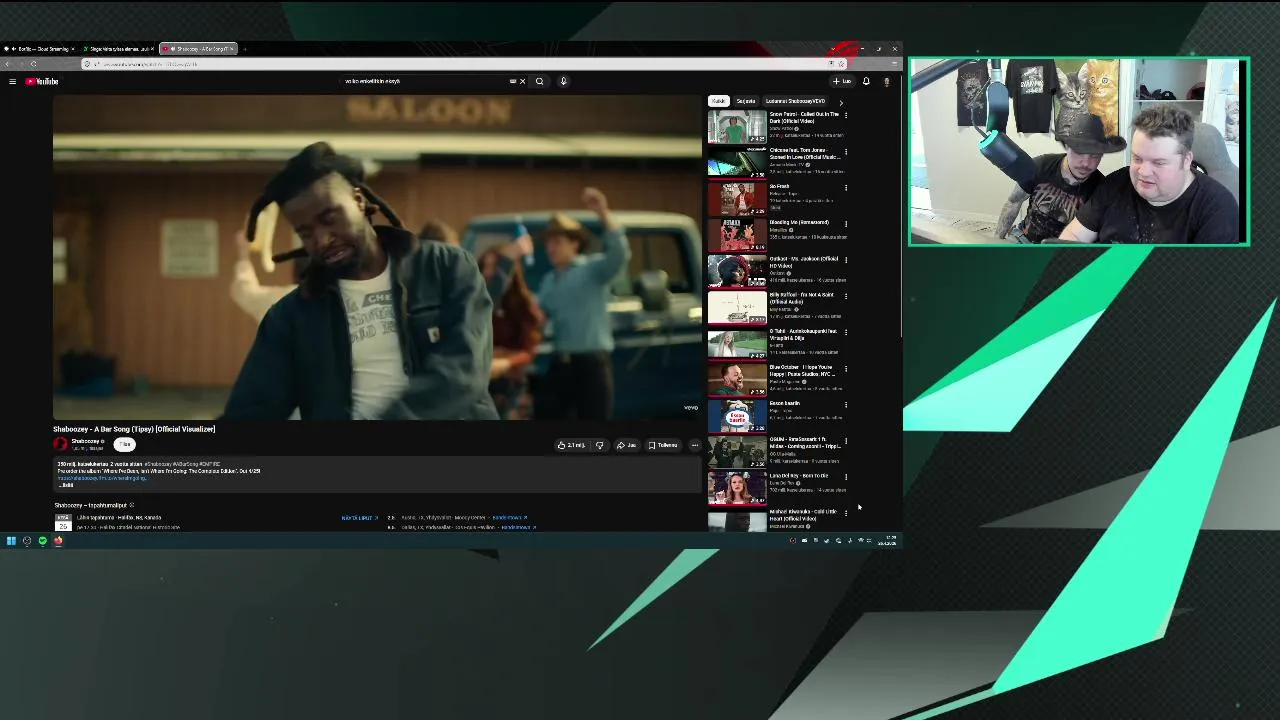Open the Windows Start menu
This screenshot has width=1280, height=720.
(11, 541)
